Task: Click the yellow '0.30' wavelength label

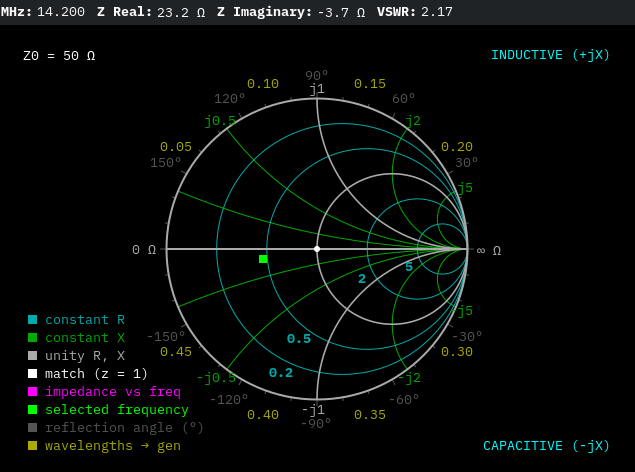Action: point(457,351)
